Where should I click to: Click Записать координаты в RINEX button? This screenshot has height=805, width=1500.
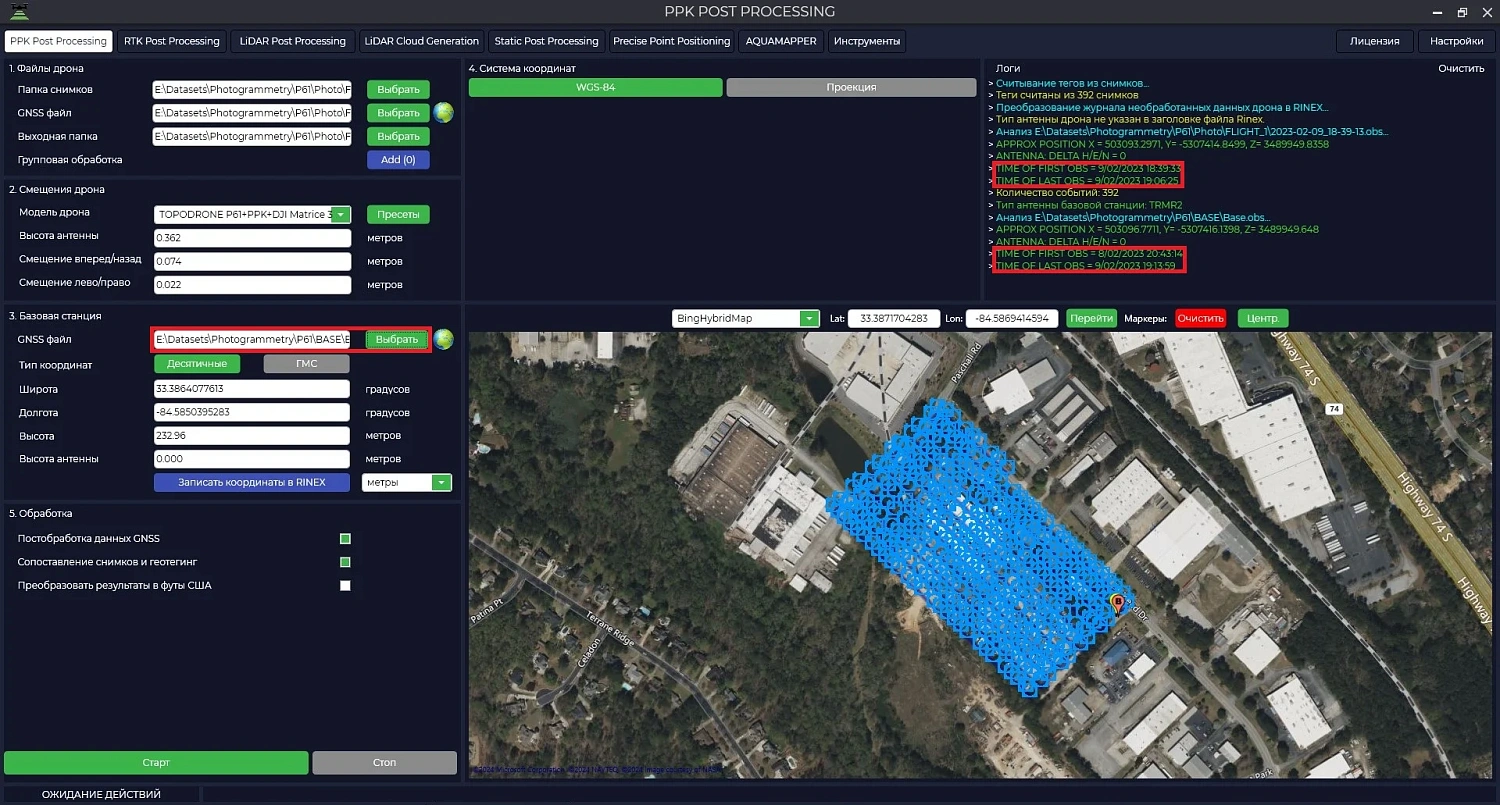(252, 483)
